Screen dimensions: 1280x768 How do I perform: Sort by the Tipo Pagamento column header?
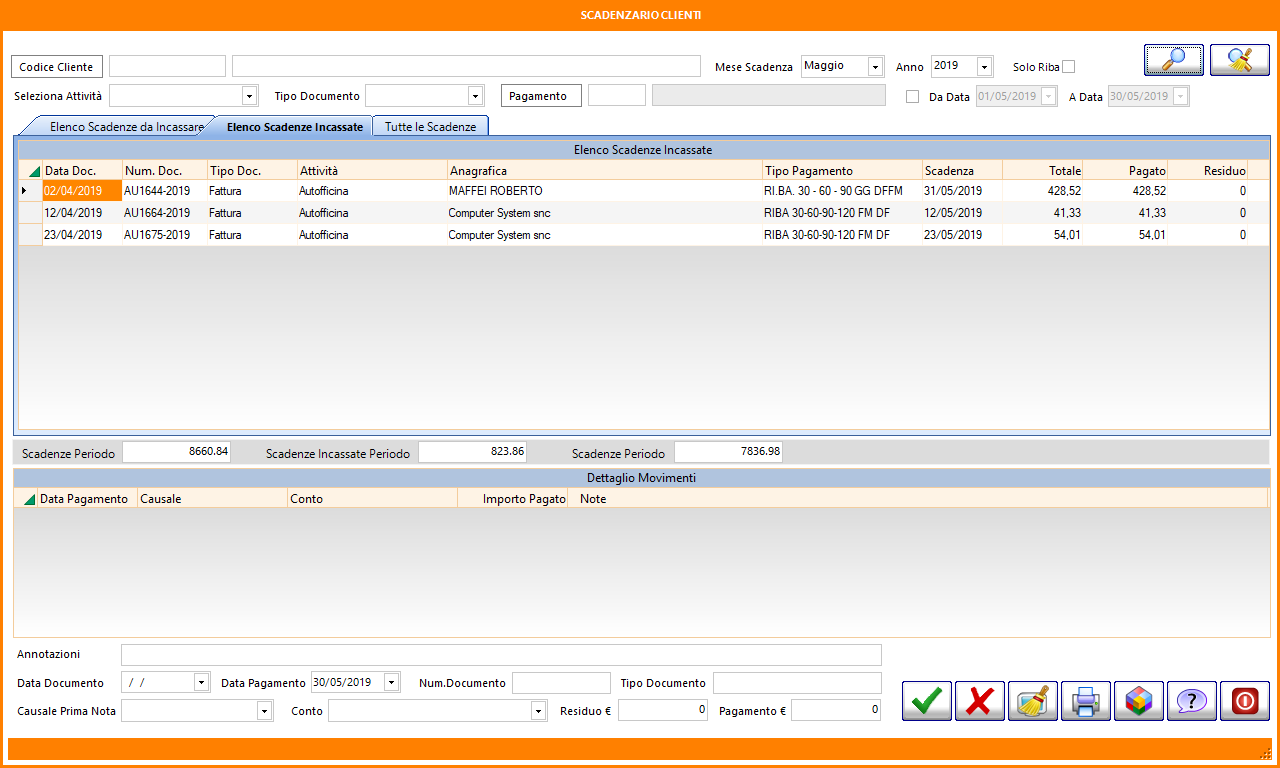(x=842, y=171)
